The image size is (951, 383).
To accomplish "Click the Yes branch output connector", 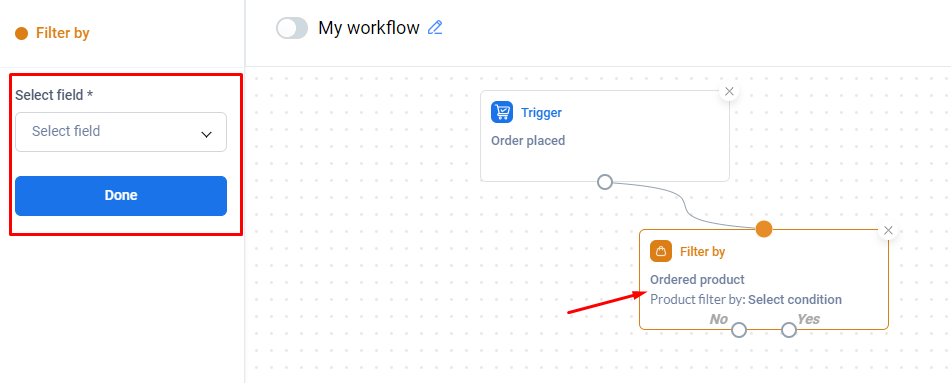I will [788, 330].
